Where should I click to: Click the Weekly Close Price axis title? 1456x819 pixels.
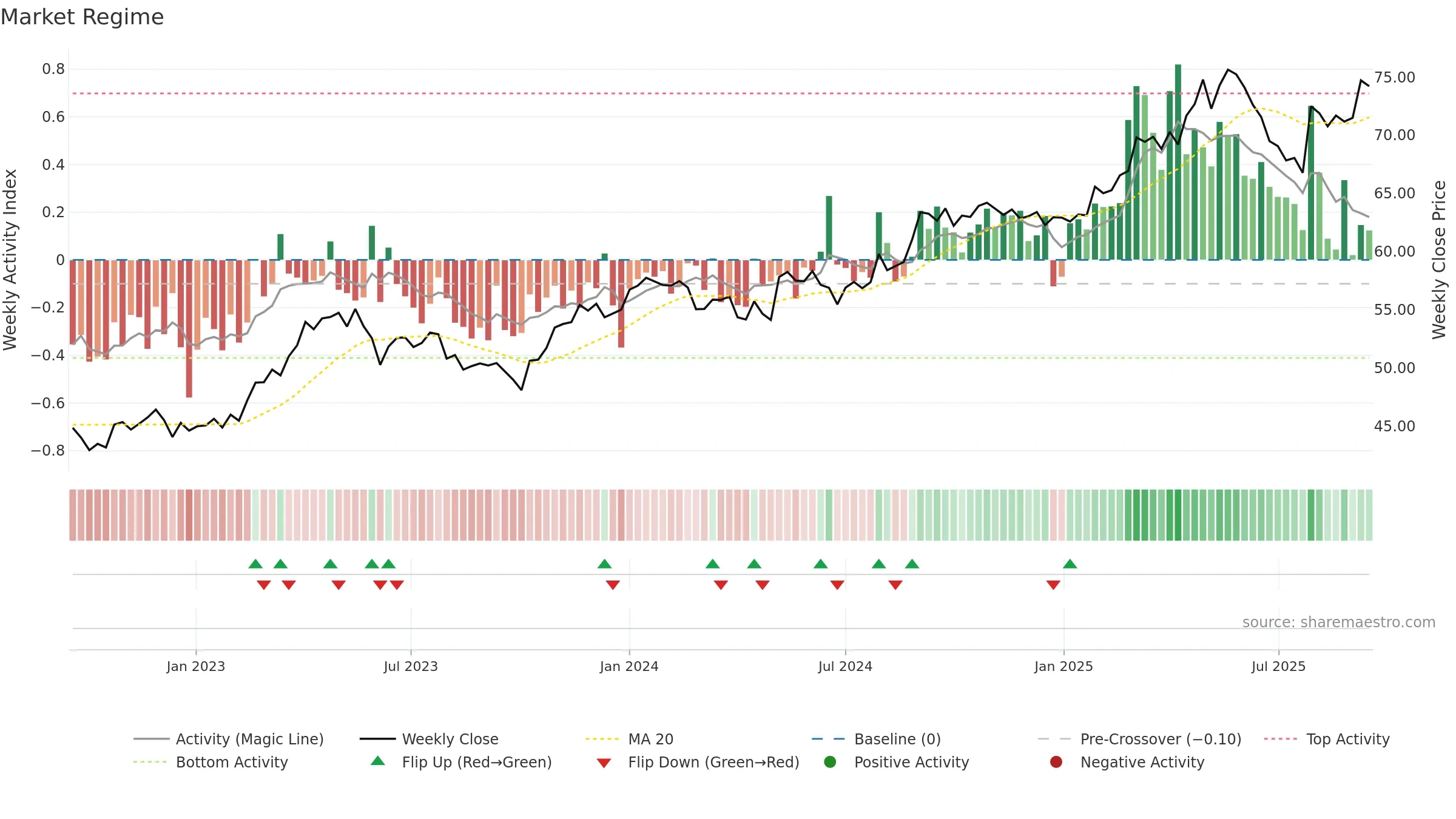[1439, 260]
